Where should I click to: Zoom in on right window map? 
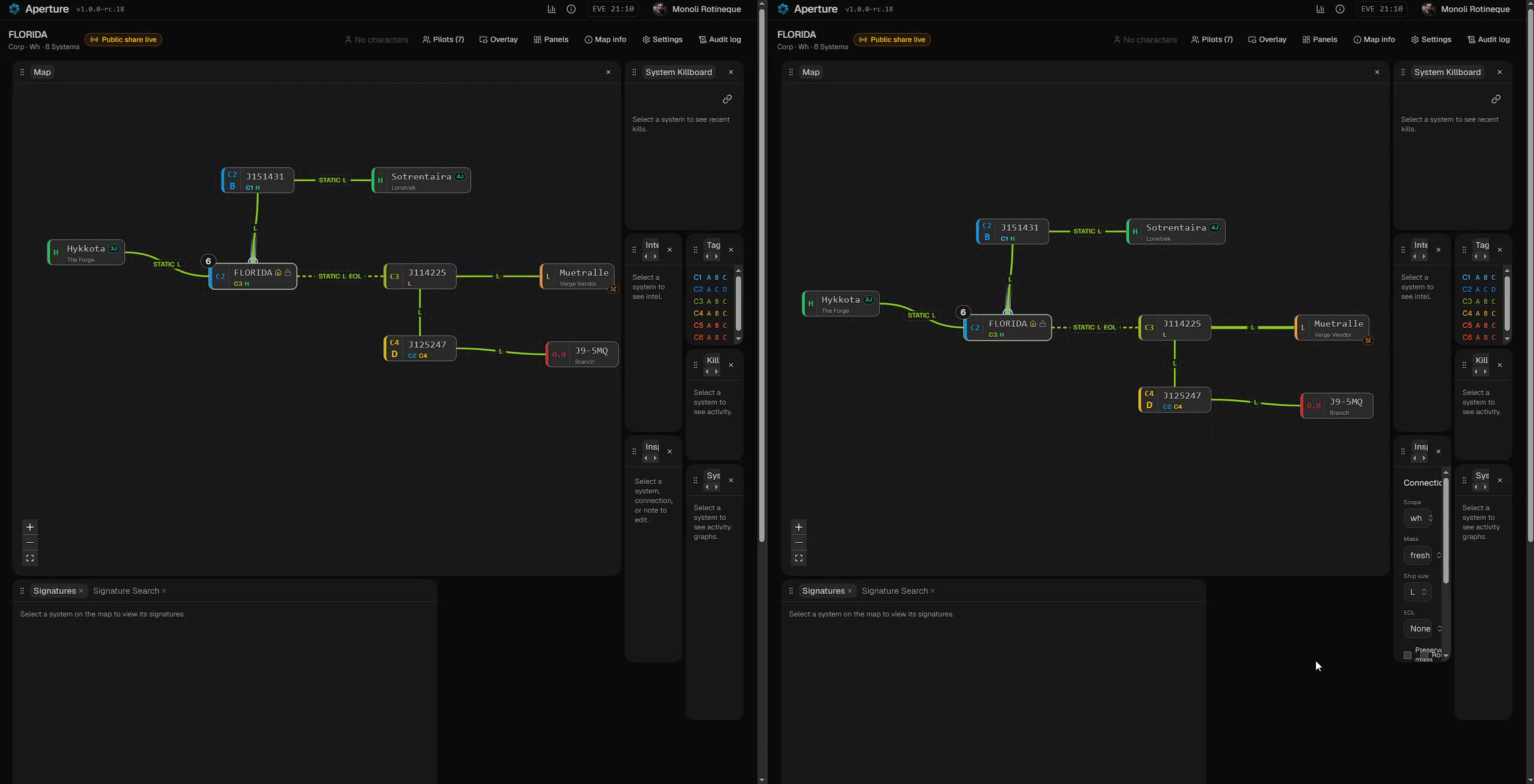[799, 527]
